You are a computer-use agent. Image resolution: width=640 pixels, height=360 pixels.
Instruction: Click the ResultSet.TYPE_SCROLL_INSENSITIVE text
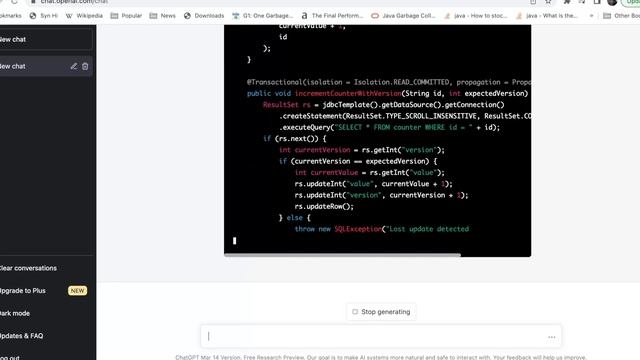(411, 116)
